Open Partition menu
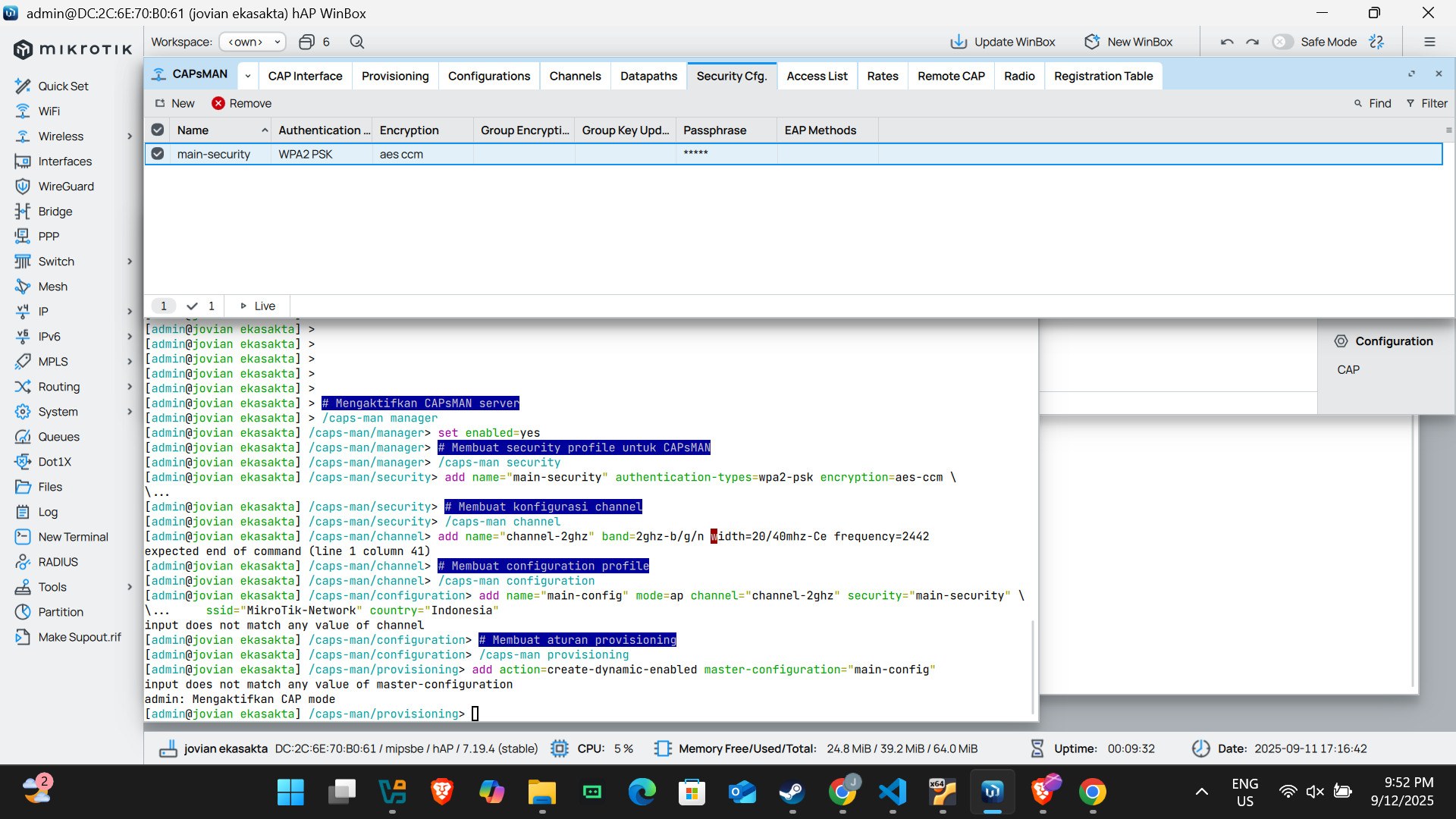 click(61, 611)
